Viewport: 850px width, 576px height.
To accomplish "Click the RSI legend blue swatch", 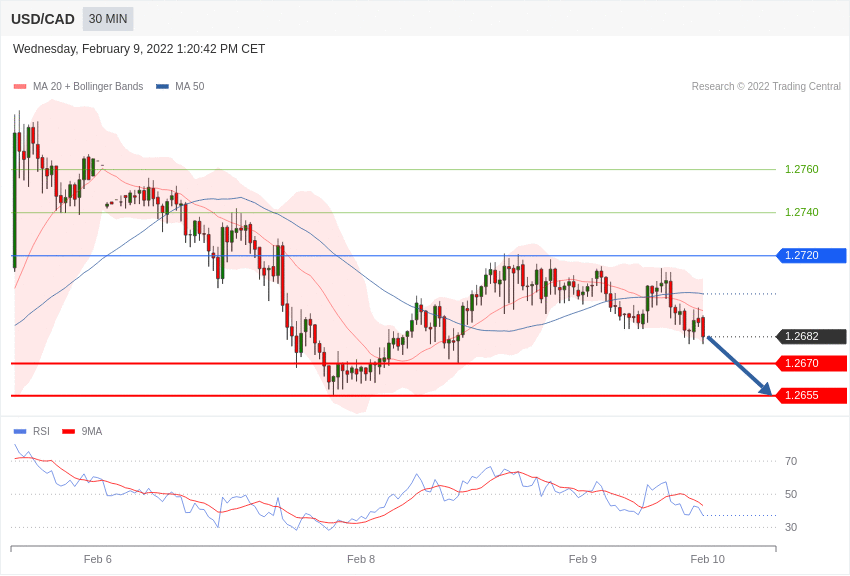I will [x=20, y=431].
